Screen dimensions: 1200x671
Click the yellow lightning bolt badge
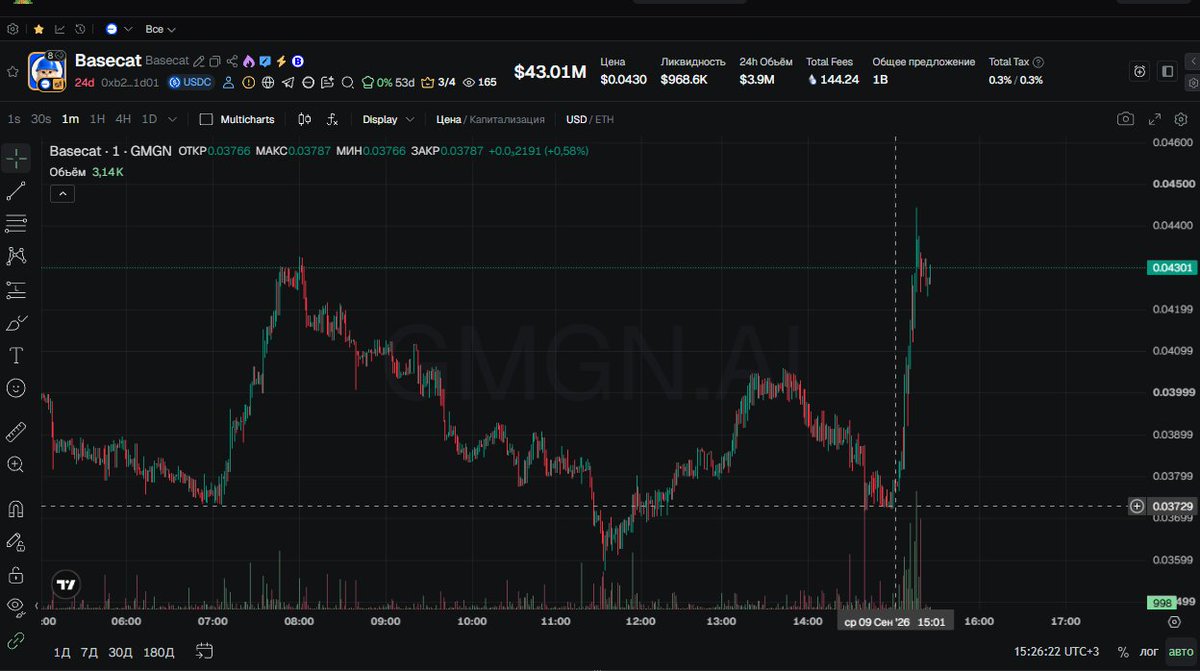[281, 61]
